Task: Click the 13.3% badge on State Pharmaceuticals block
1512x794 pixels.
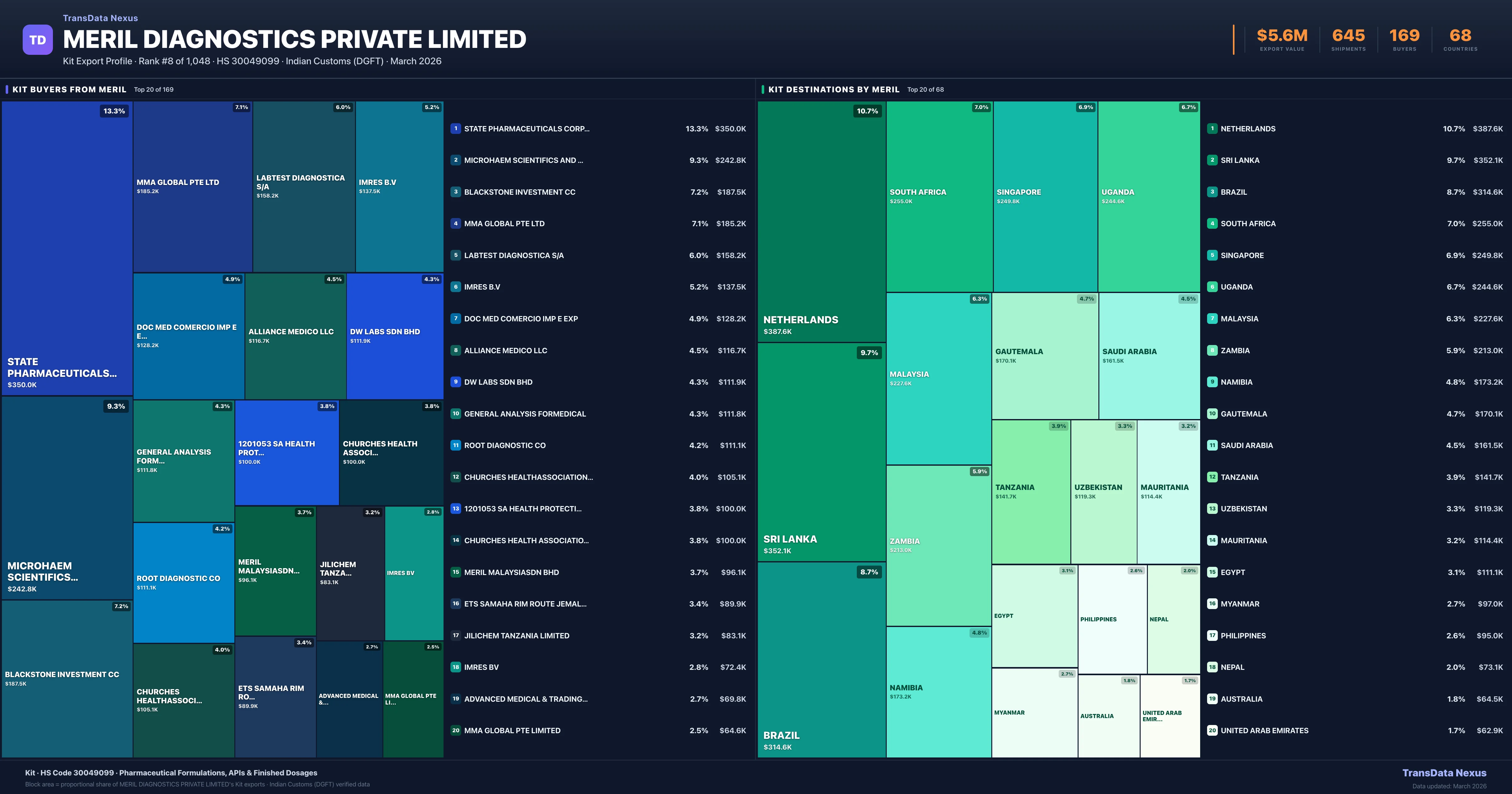Action: pos(114,111)
